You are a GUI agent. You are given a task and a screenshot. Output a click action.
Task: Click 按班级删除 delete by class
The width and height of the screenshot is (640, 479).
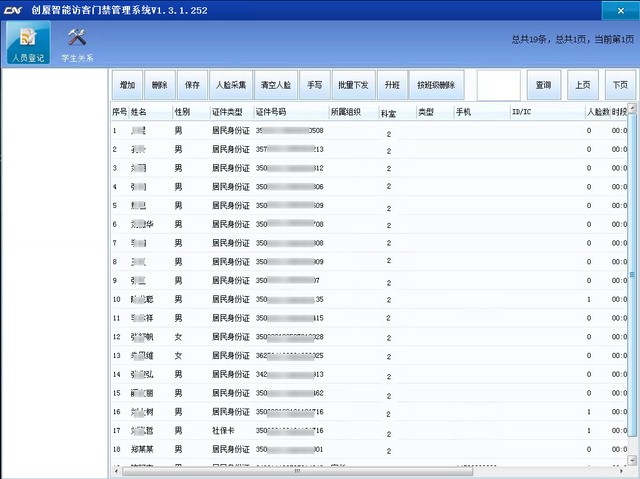(x=436, y=86)
